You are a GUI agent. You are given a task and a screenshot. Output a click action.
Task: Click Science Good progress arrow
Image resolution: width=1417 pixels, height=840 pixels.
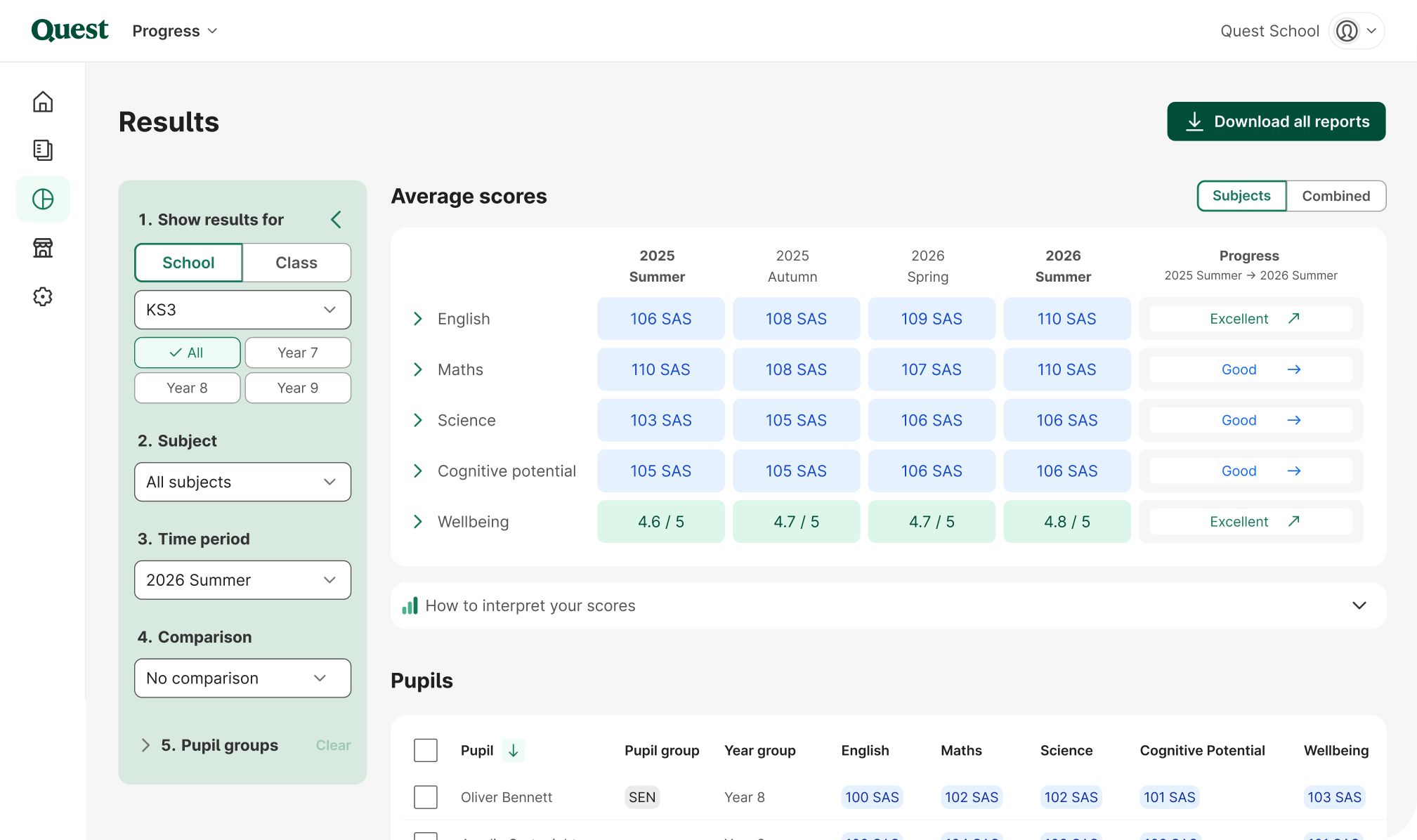(1294, 420)
